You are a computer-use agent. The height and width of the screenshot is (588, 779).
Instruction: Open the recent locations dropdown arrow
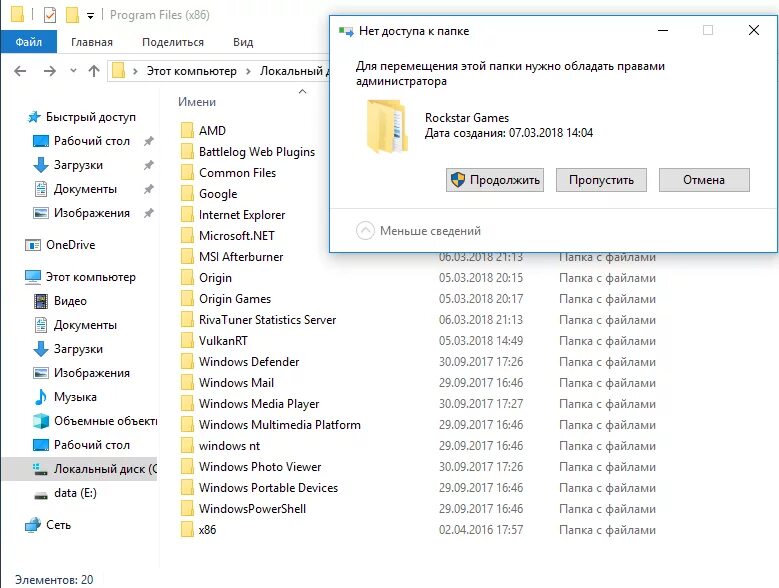point(74,71)
